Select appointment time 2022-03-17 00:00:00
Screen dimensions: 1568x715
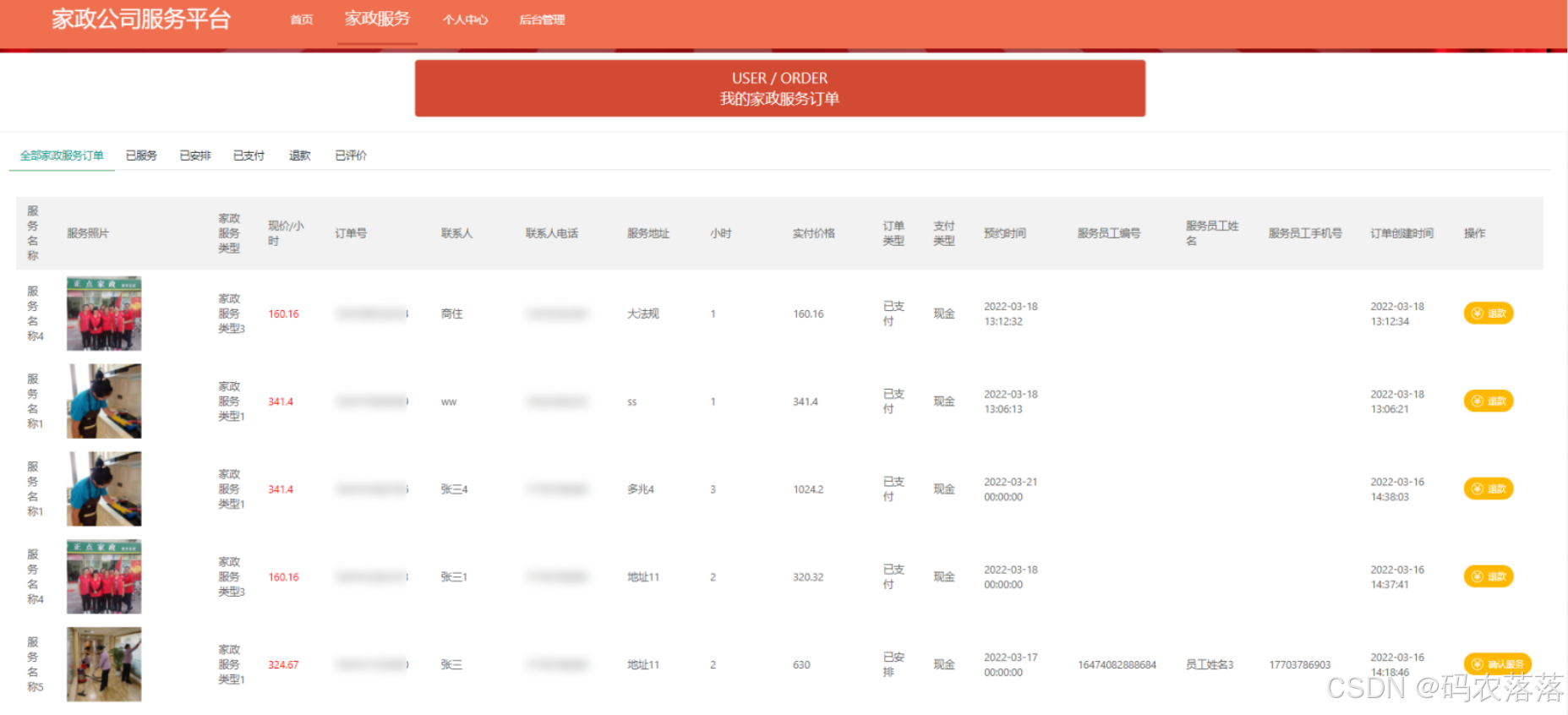[x=1010, y=664]
